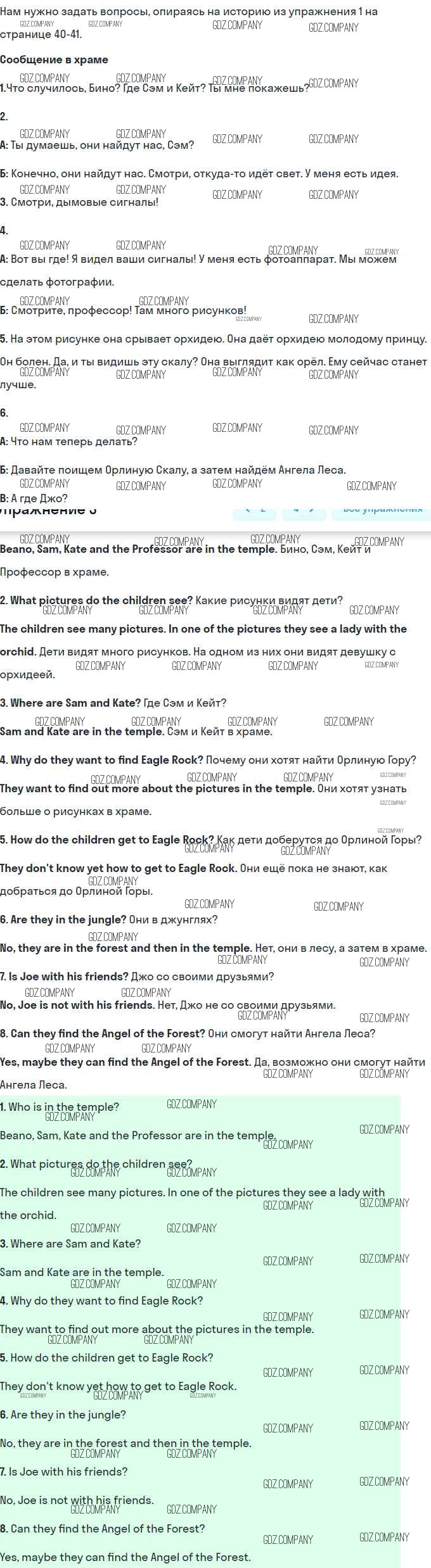
Task: Click 'Sam and Kate are in the temple.' in green block
Action: [82, 1272]
